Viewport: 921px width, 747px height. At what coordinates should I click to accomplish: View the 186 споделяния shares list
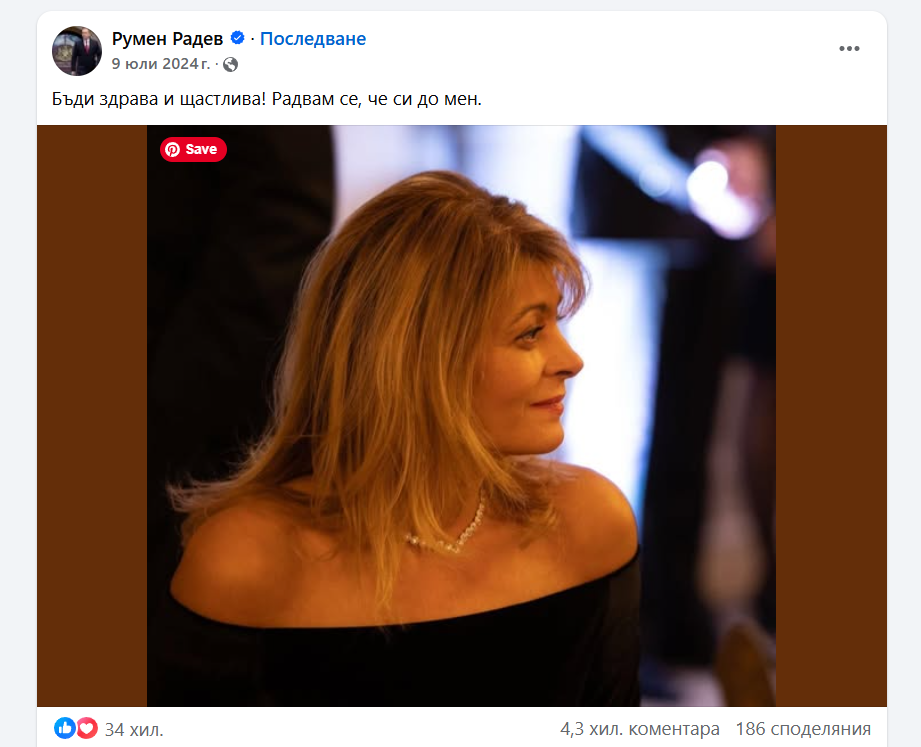click(803, 729)
